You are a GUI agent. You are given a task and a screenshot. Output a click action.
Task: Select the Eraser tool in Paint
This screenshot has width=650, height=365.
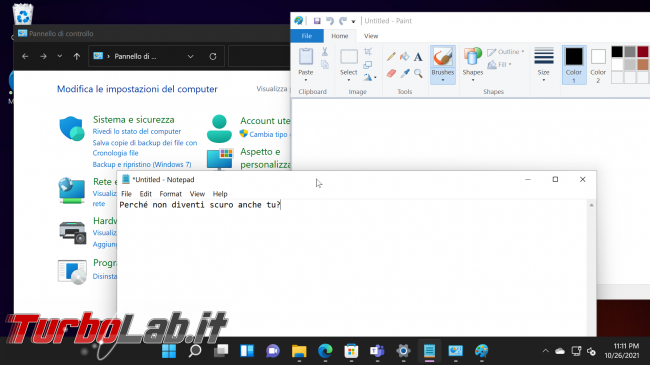click(391, 73)
